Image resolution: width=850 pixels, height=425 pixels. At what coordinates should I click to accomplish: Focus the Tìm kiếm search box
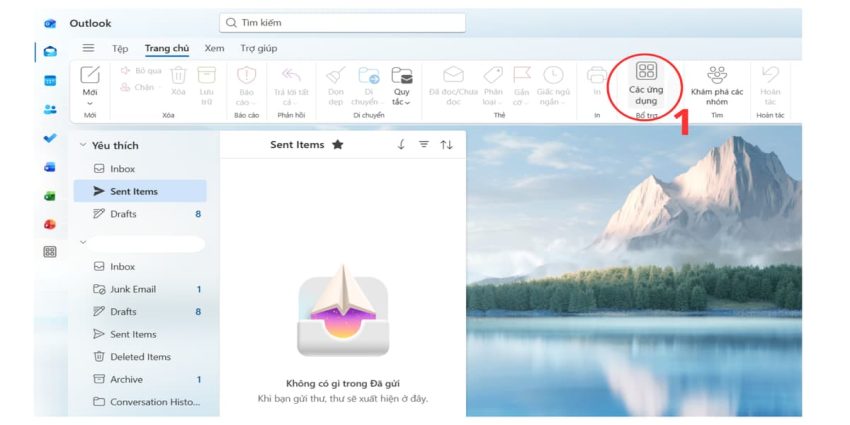[343, 23]
